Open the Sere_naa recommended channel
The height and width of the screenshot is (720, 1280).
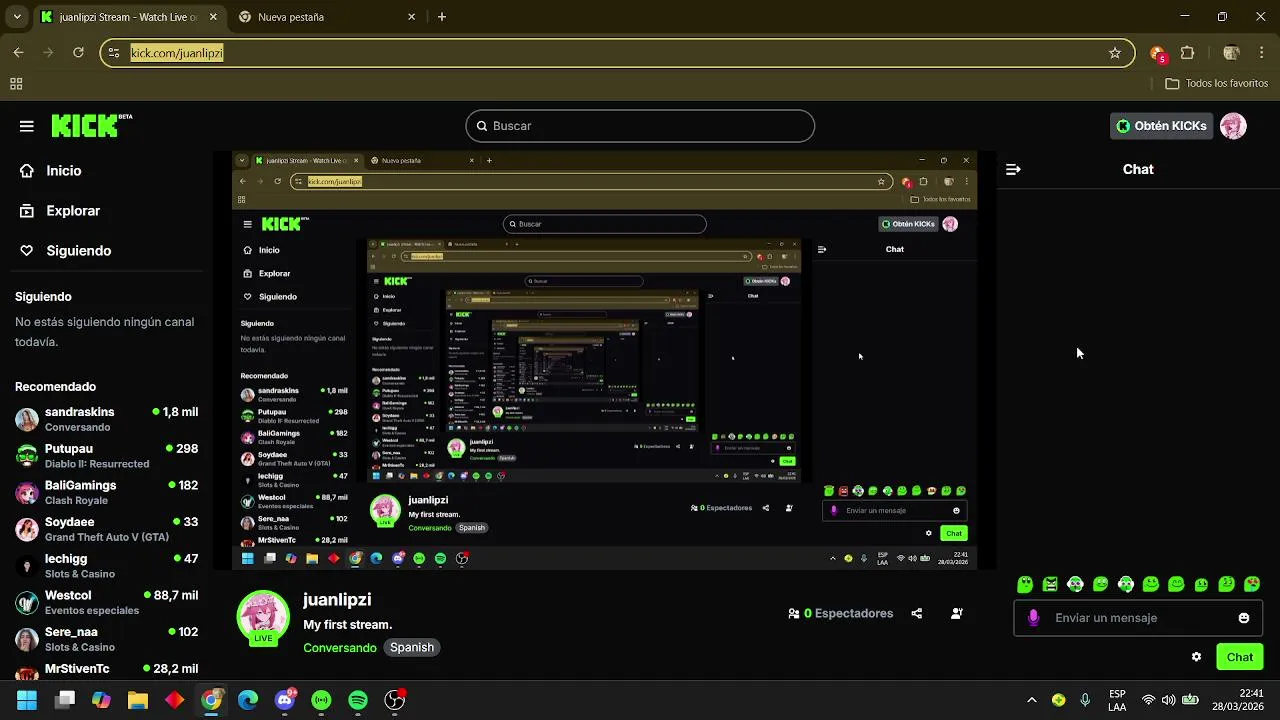(107, 639)
